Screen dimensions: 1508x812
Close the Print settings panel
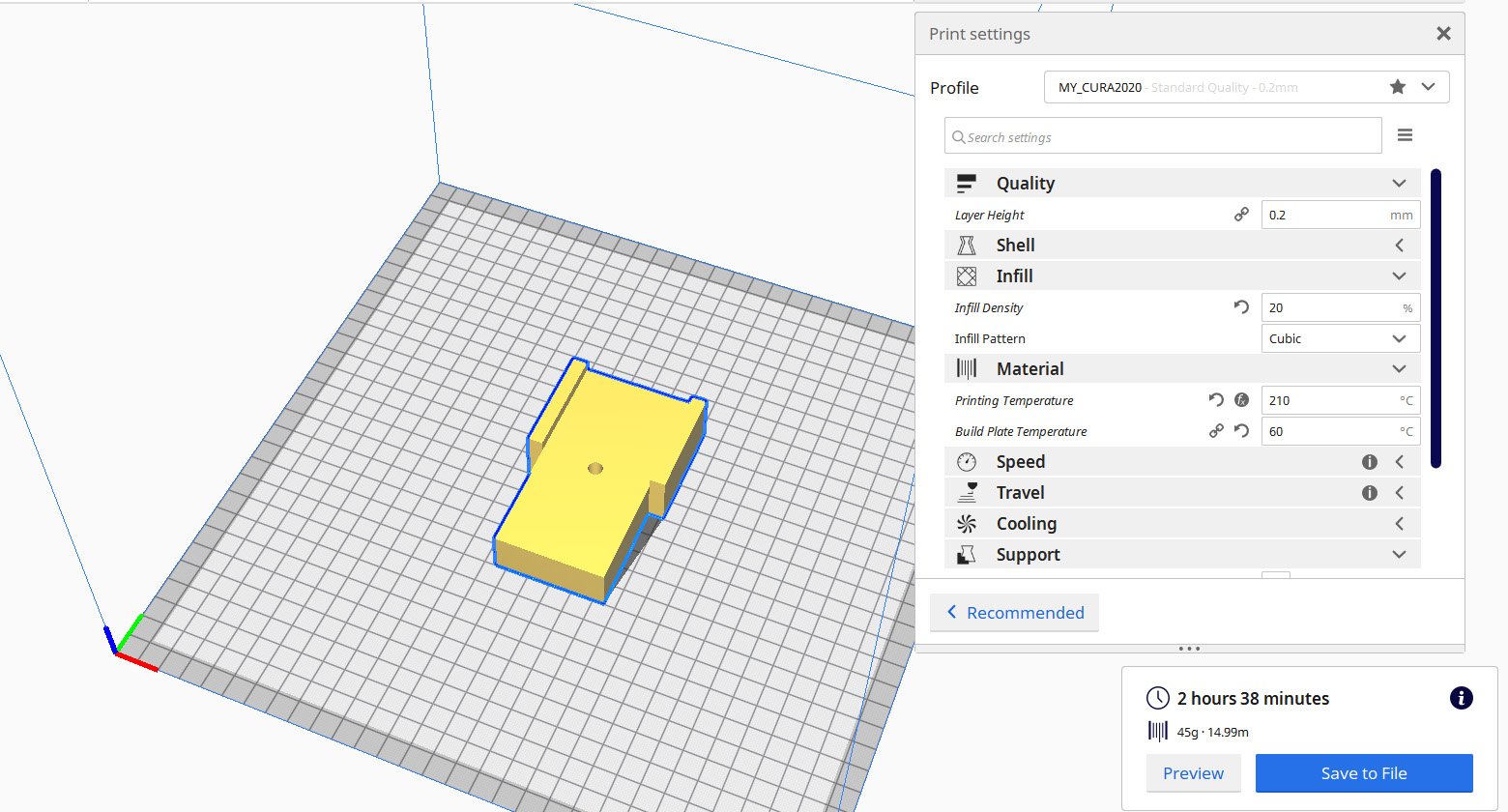tap(1443, 34)
